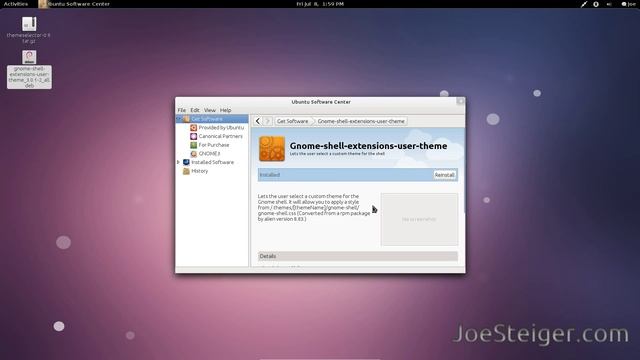640x360 pixels.
Task: Click the package title heading text
Action: tap(368, 146)
